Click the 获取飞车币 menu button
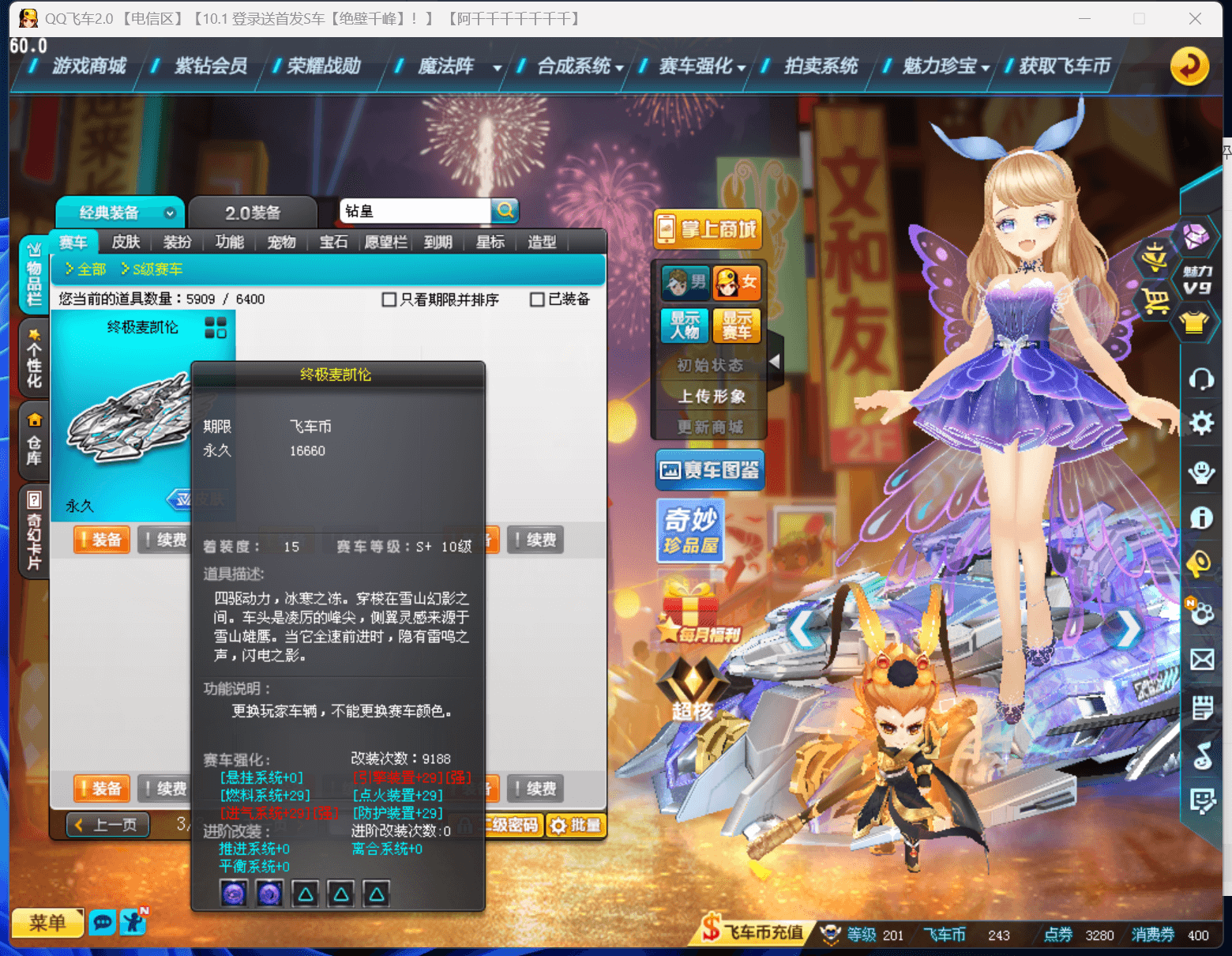 pyautogui.click(x=1065, y=66)
